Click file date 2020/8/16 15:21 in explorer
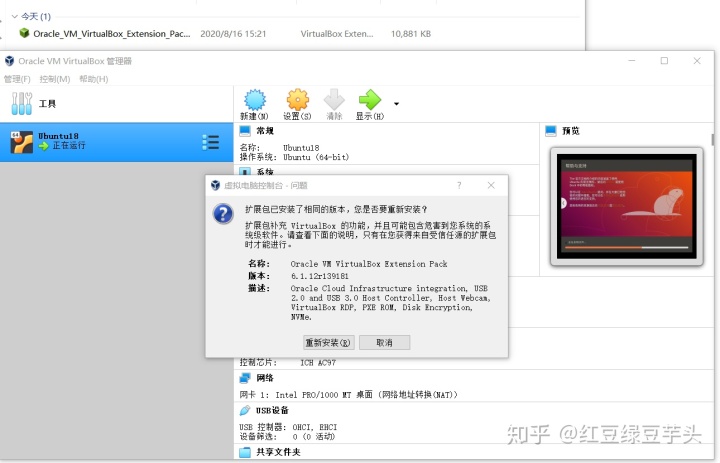Viewport: 720px width, 463px height. (x=233, y=34)
